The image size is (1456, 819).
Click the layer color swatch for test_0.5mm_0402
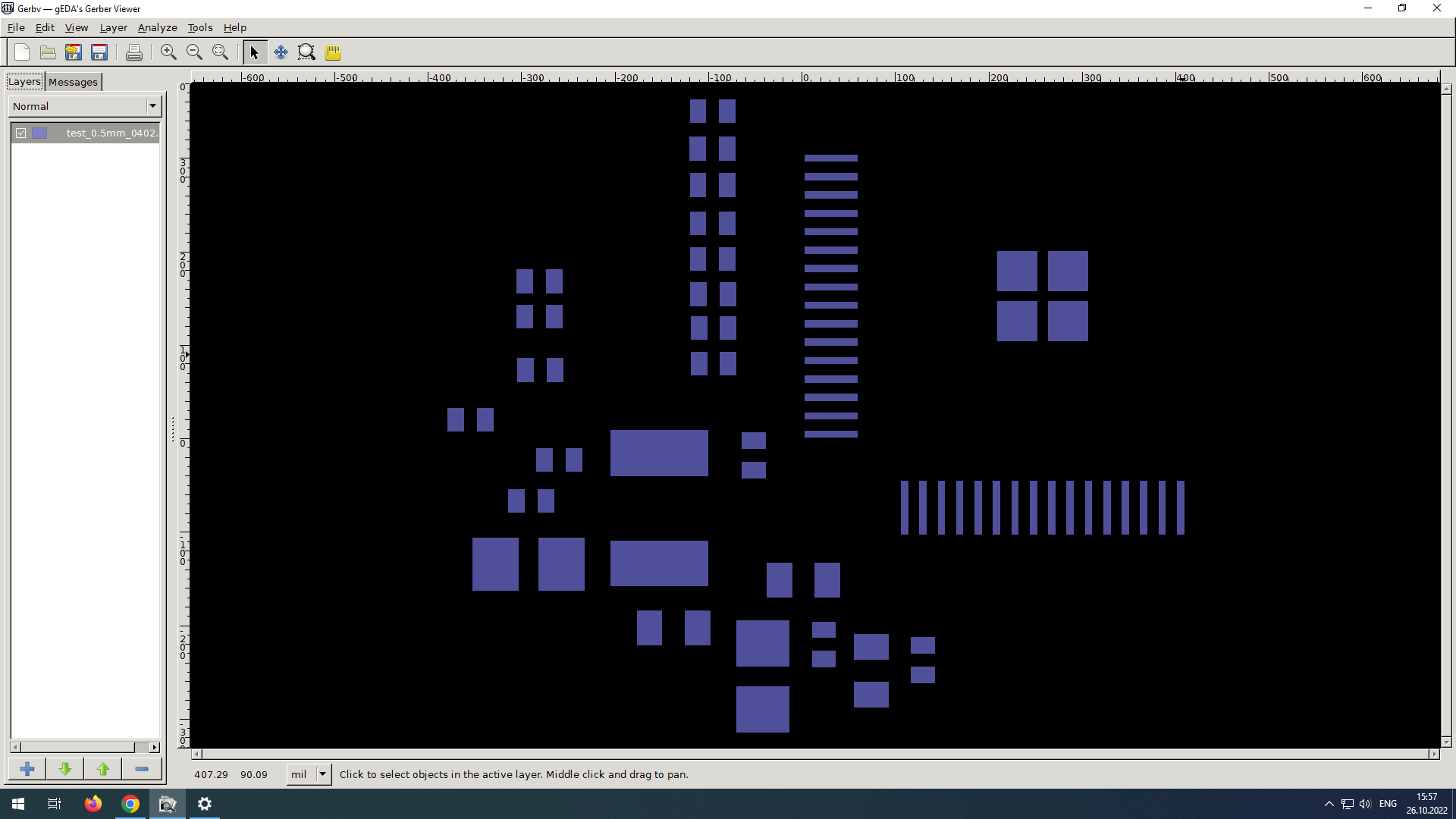[x=40, y=133]
